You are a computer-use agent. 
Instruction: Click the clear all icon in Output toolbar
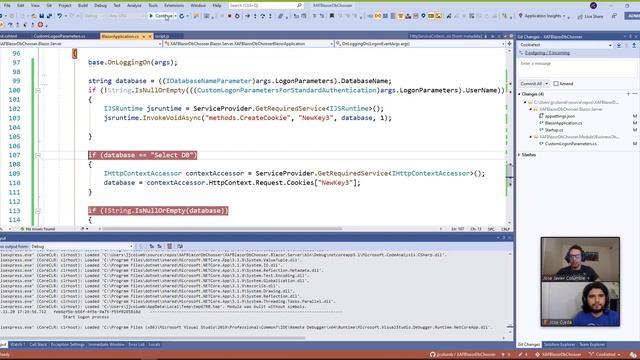coord(170,246)
